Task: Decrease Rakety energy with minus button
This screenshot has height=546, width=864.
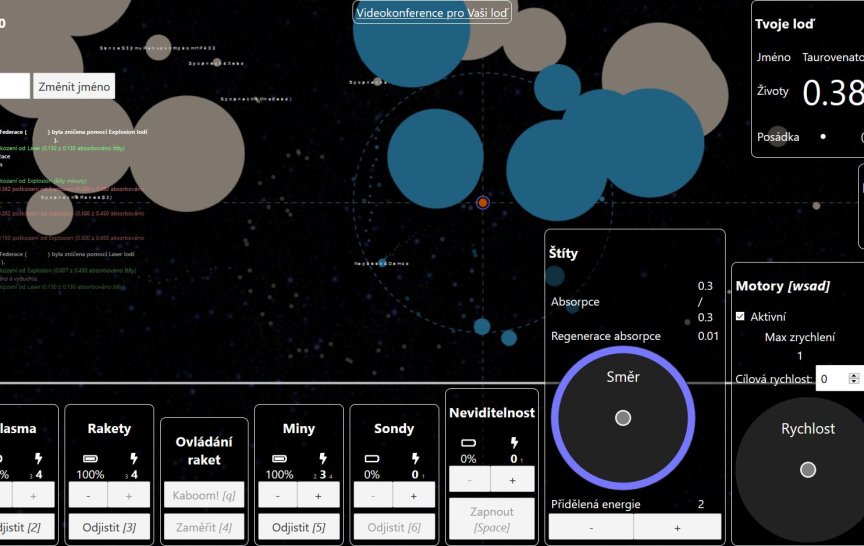Action: click(89, 494)
